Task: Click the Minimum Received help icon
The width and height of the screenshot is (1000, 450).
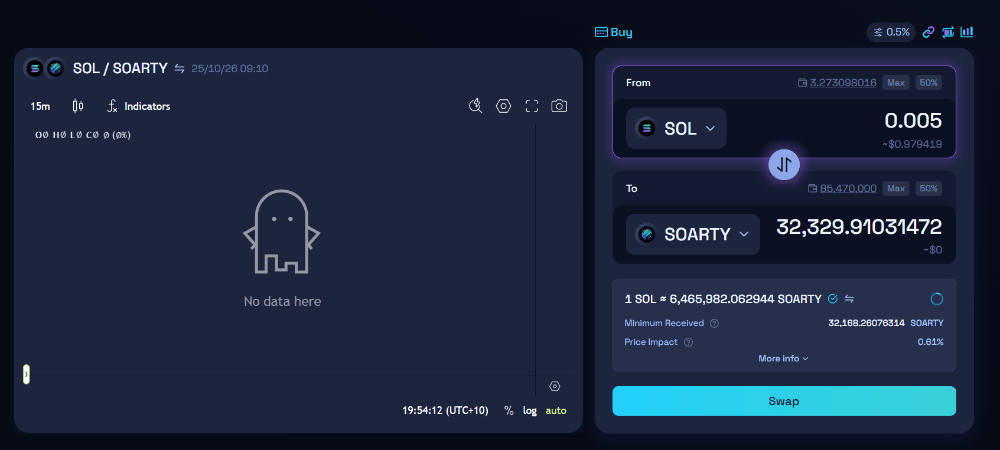Action: click(x=714, y=323)
